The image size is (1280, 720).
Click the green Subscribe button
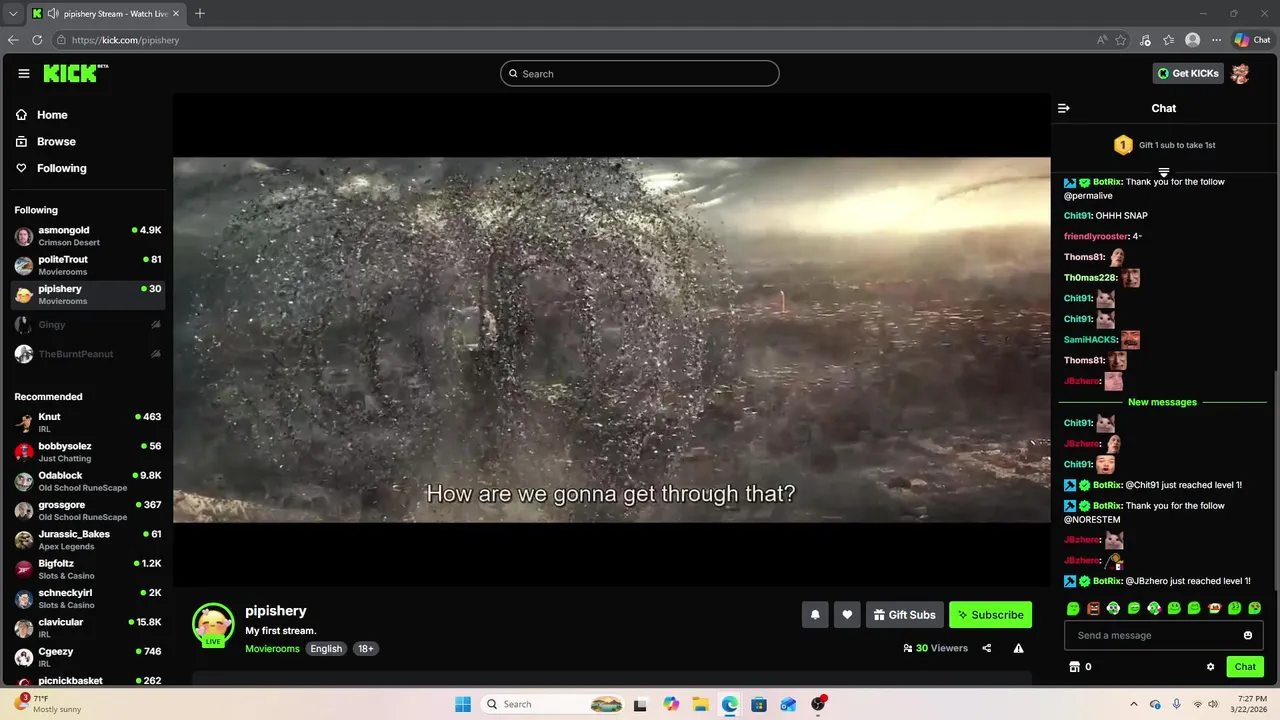tap(990, 615)
